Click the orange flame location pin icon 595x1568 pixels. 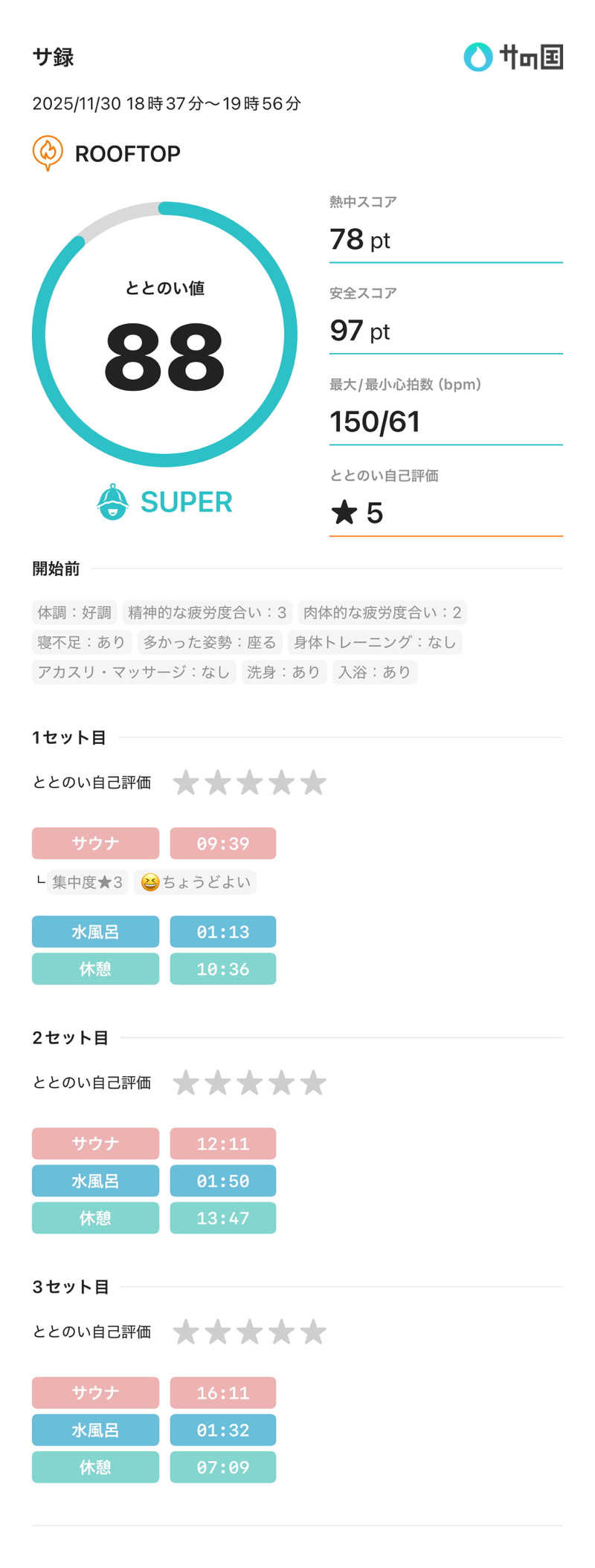[48, 152]
